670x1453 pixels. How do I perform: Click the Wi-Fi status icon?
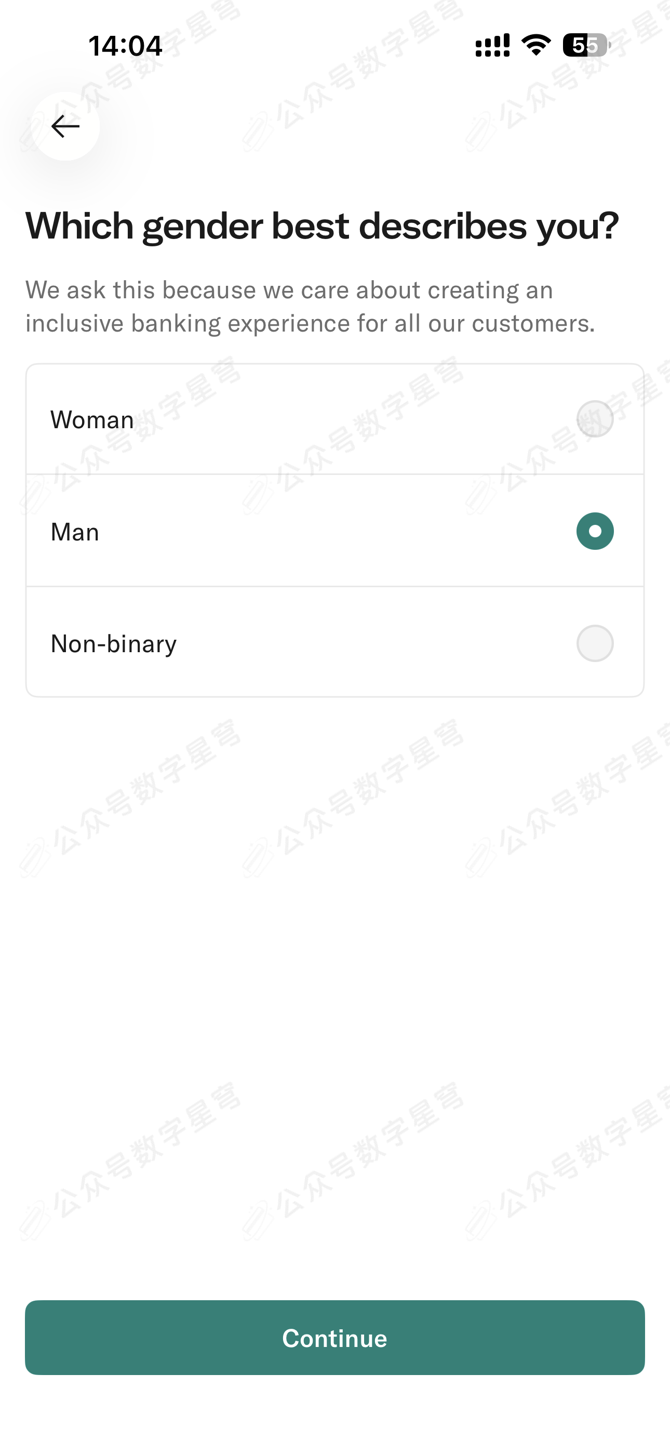coord(536,45)
